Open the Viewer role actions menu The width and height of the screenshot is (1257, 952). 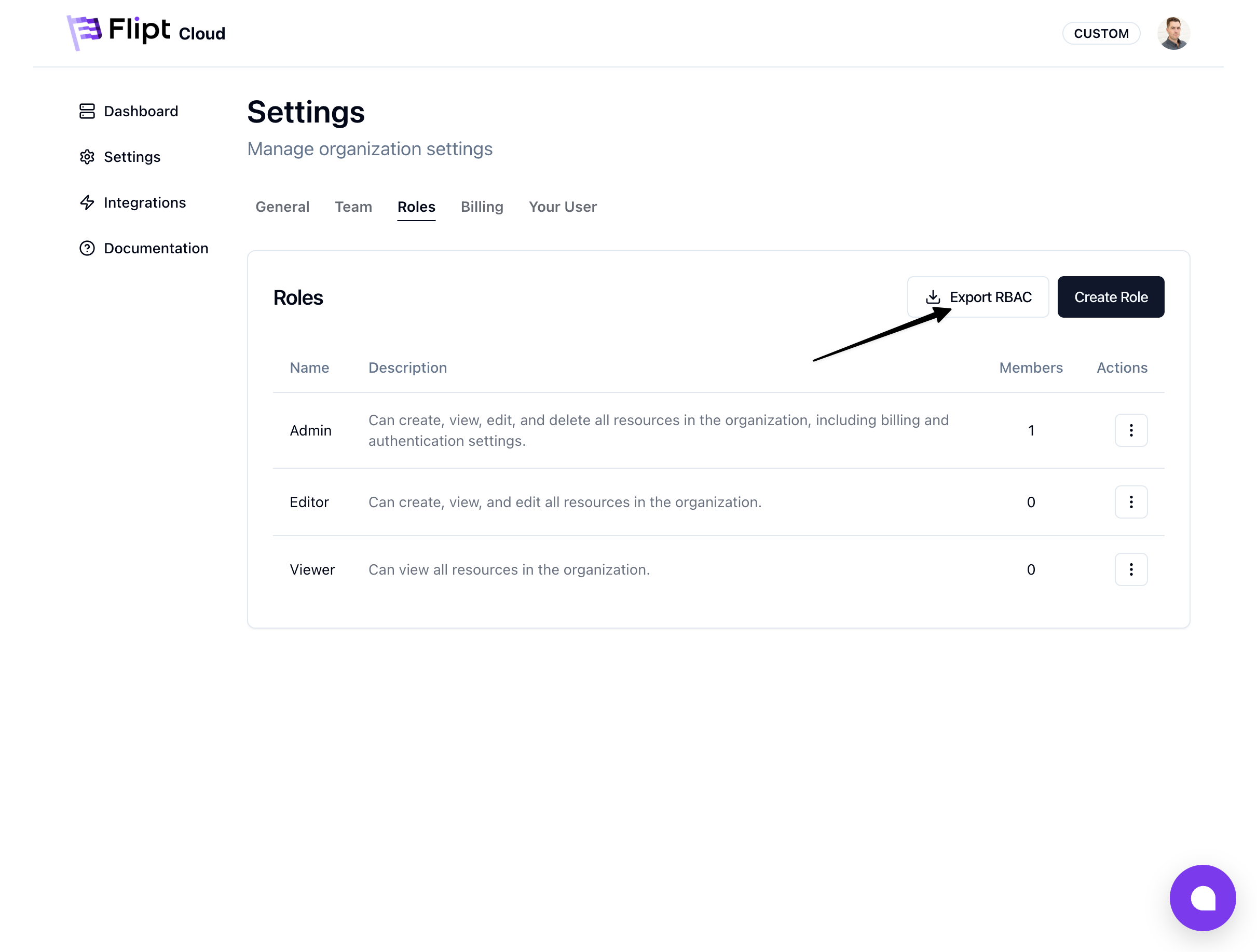point(1130,569)
